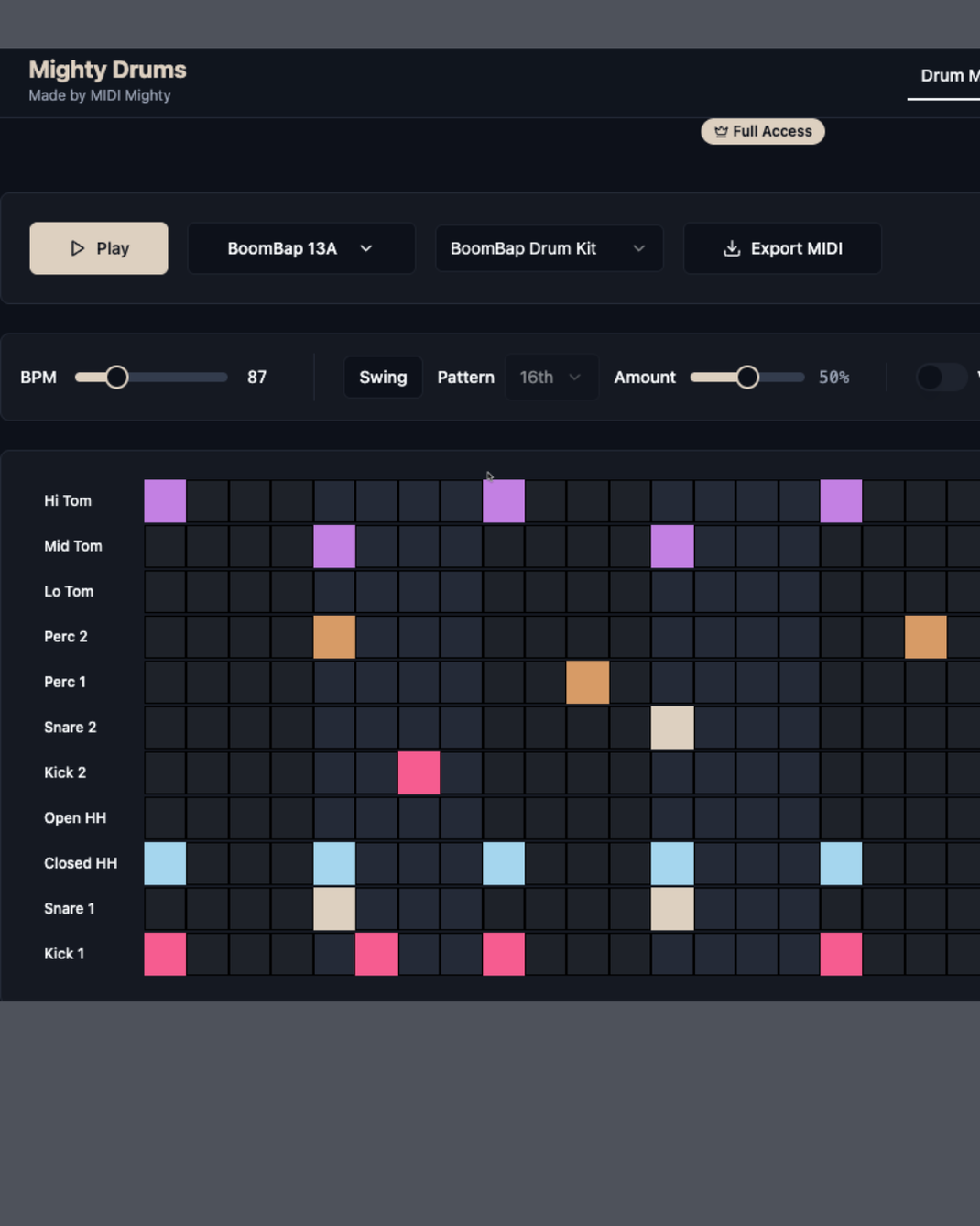
Task: Enable the first Lo Tom step
Action: click(x=165, y=592)
